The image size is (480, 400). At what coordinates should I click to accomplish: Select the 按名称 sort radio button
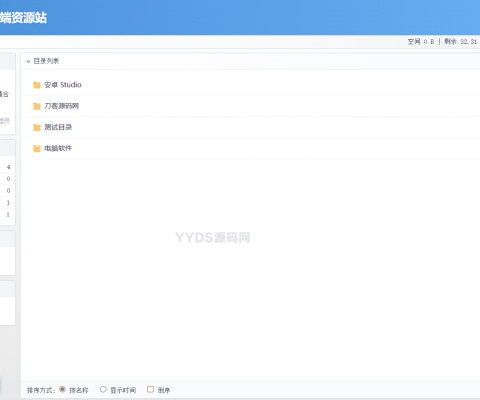[x=62, y=389]
